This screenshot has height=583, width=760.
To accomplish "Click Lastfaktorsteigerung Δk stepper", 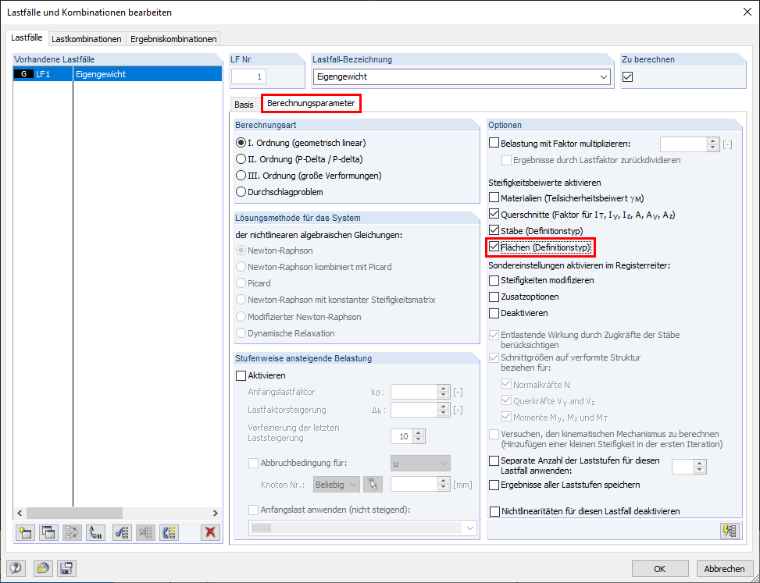I will (x=443, y=410).
